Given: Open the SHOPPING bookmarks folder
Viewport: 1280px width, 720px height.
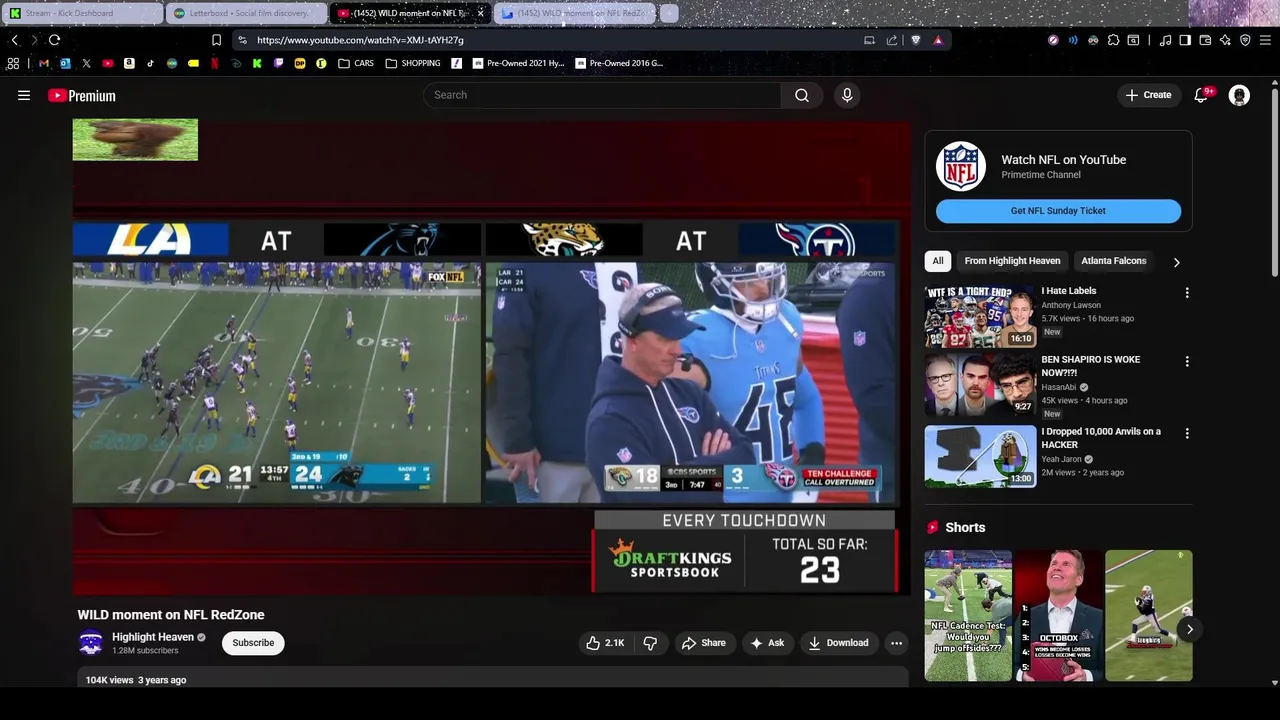Looking at the screenshot, I should (x=413, y=63).
